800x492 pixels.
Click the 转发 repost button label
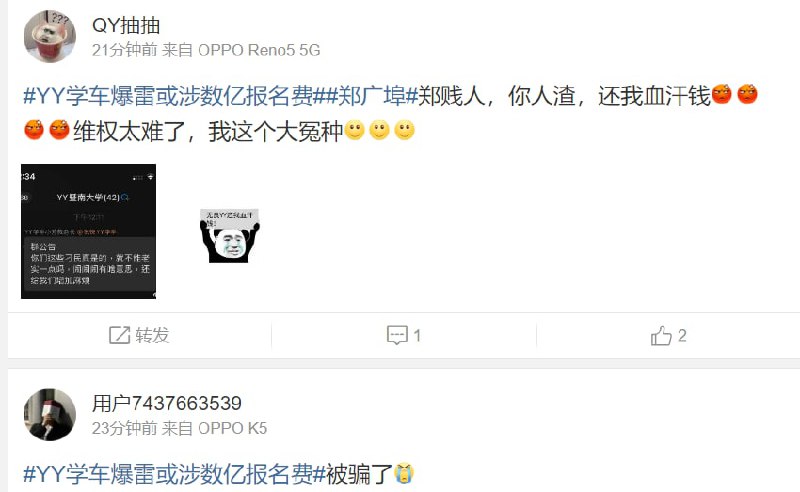(152, 335)
